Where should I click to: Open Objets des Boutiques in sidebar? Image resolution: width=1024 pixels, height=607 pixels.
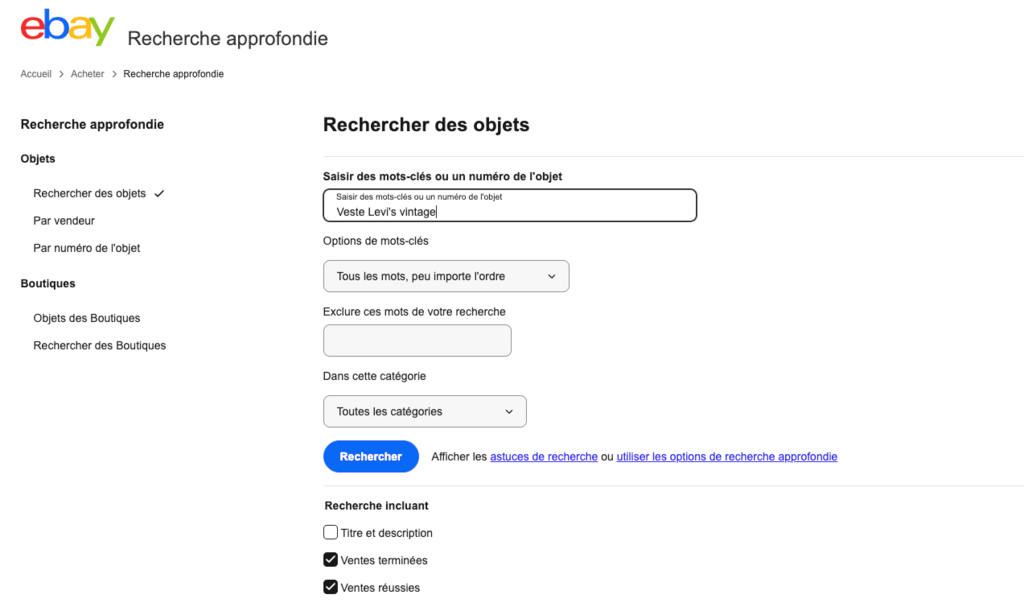[87, 318]
